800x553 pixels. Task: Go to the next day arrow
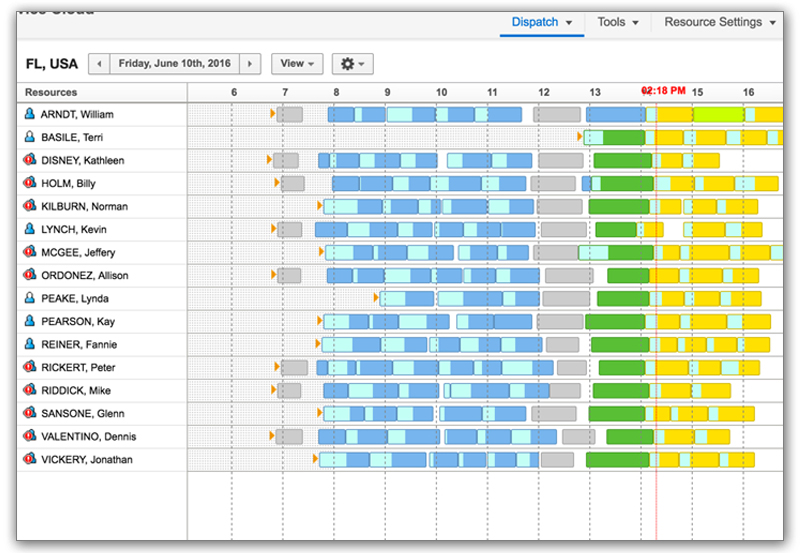click(x=250, y=64)
